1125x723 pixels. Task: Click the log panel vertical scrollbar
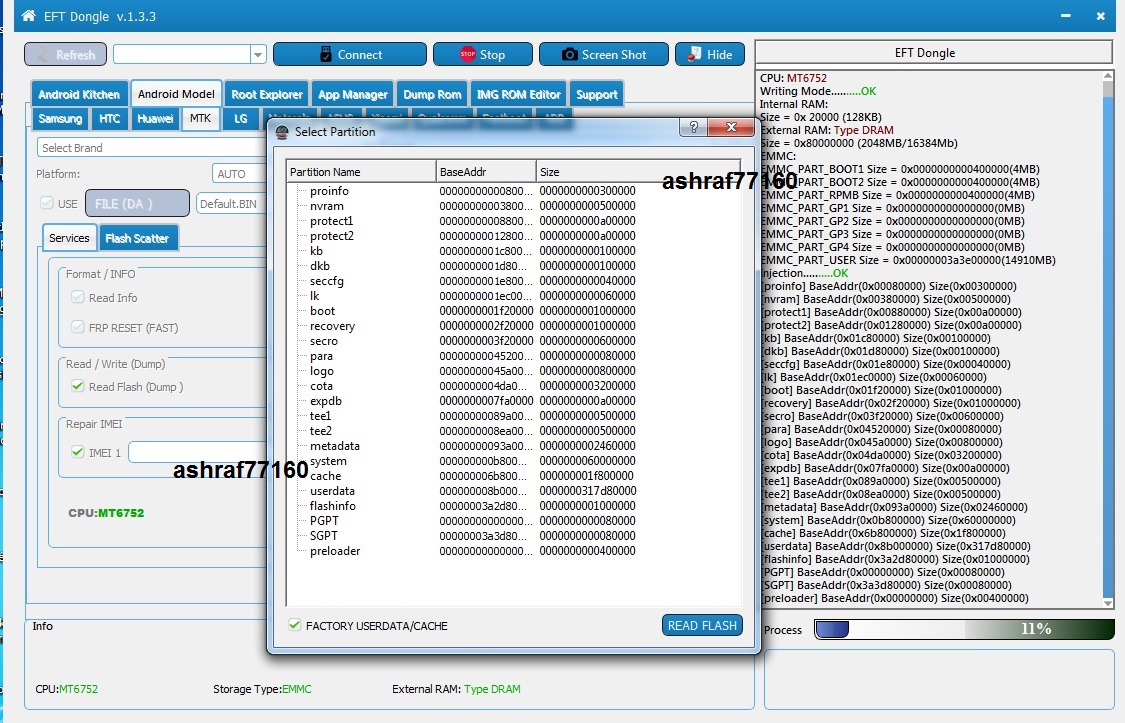pos(1108,340)
